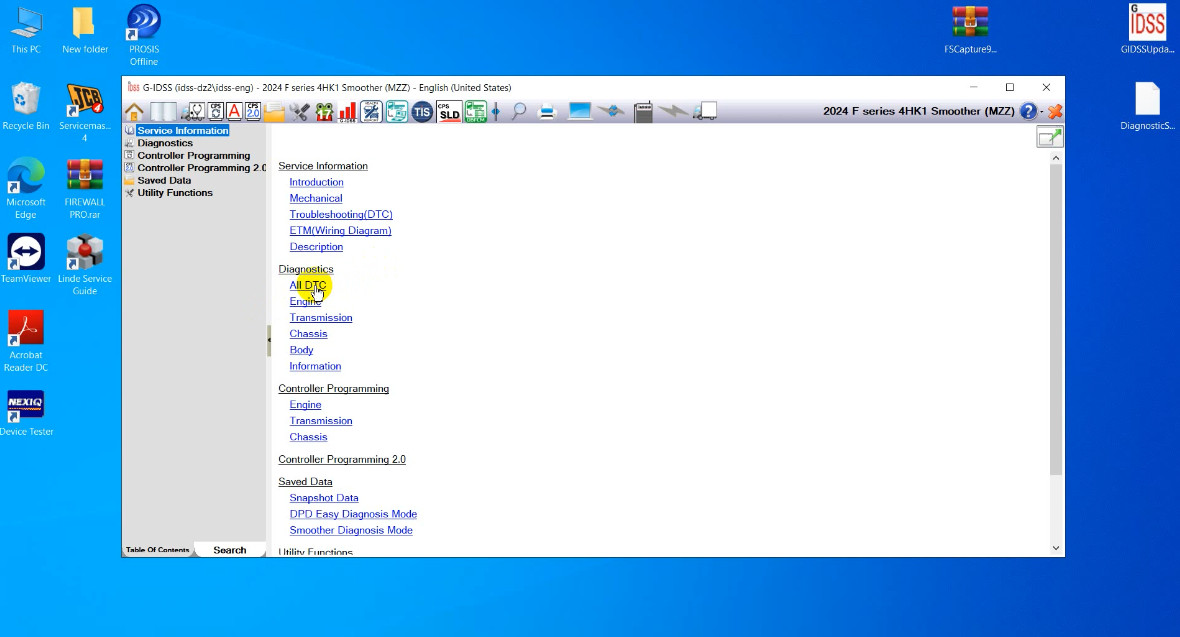The image size is (1180, 637).
Task: Open Engine link under Controller Programming
Action: [306, 404]
